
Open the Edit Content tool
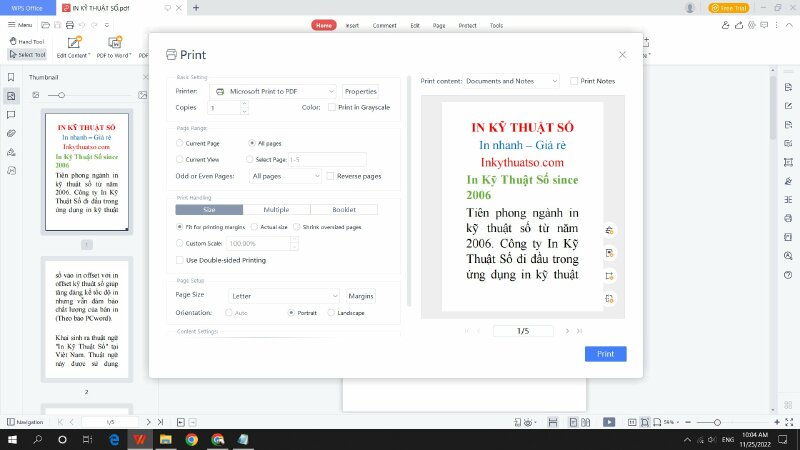(73, 47)
